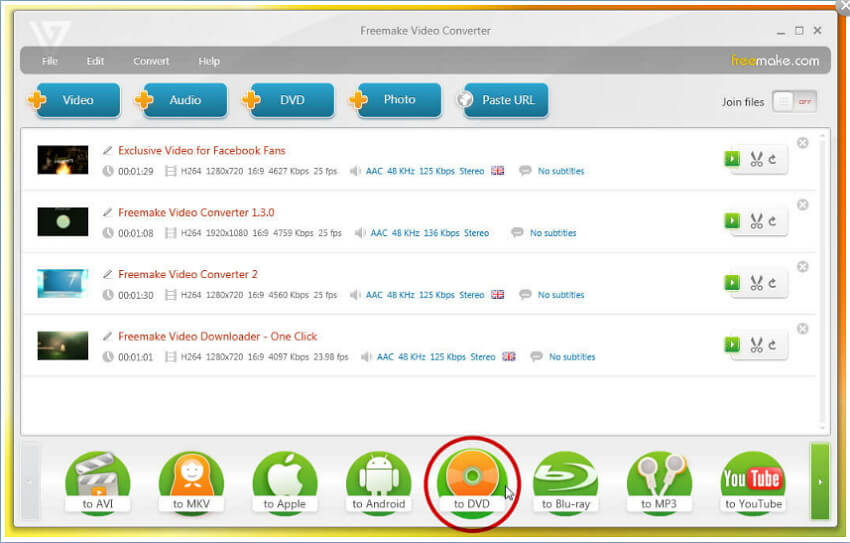Add audio files using Audio button
The width and height of the screenshot is (850, 543).
[181, 100]
